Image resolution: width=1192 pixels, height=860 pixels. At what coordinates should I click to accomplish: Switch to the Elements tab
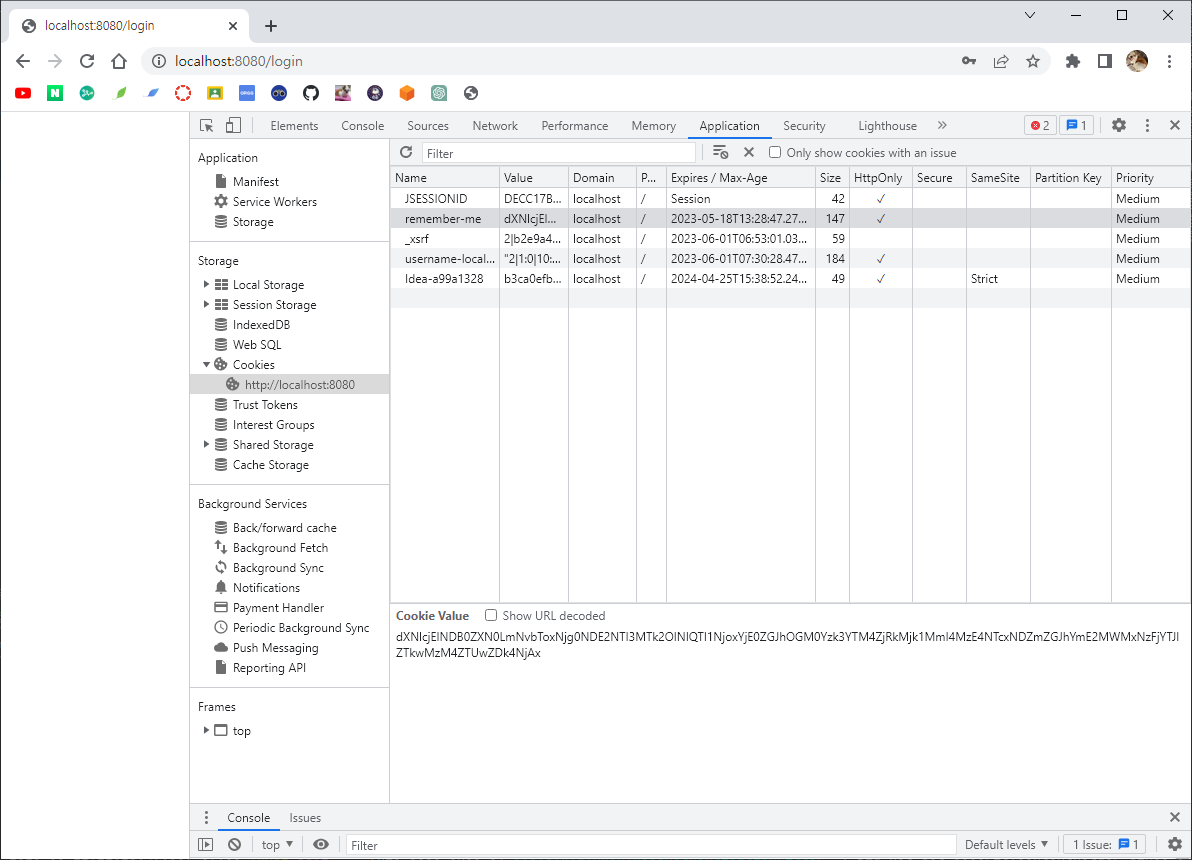click(x=294, y=125)
